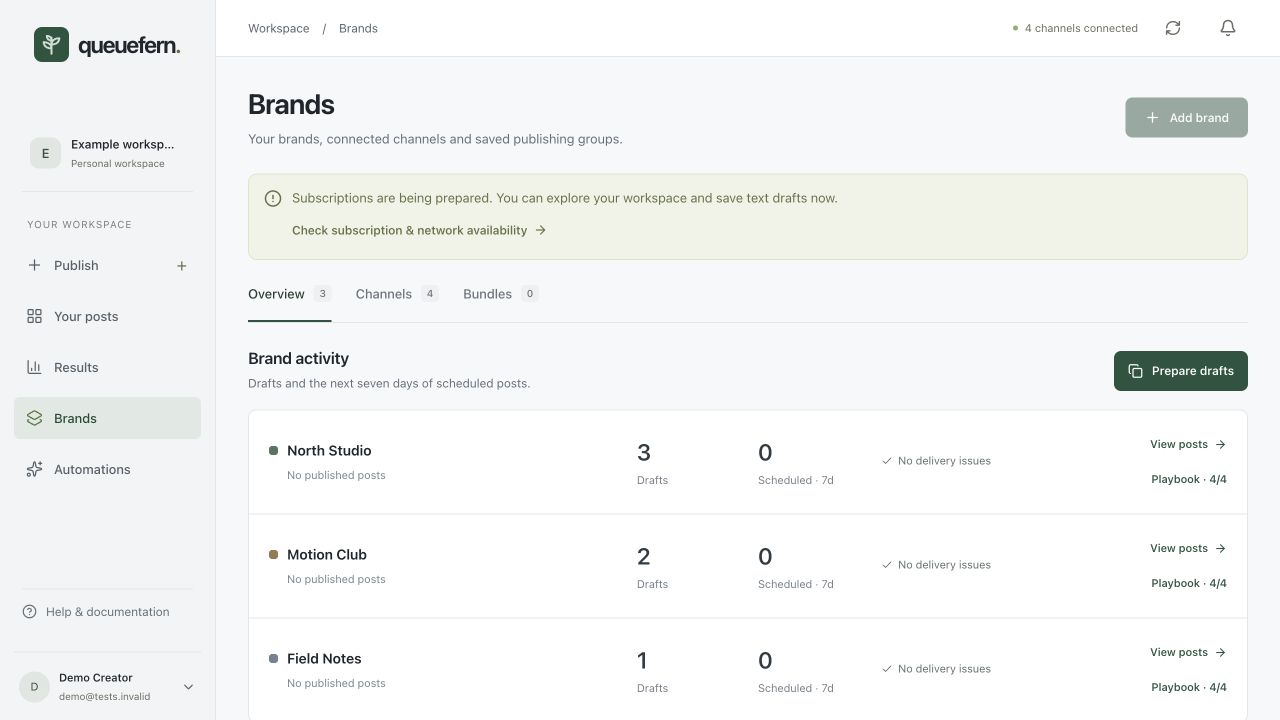1280x720 pixels.
Task: Open Motion Club Playbook 4/4
Action: (1189, 583)
